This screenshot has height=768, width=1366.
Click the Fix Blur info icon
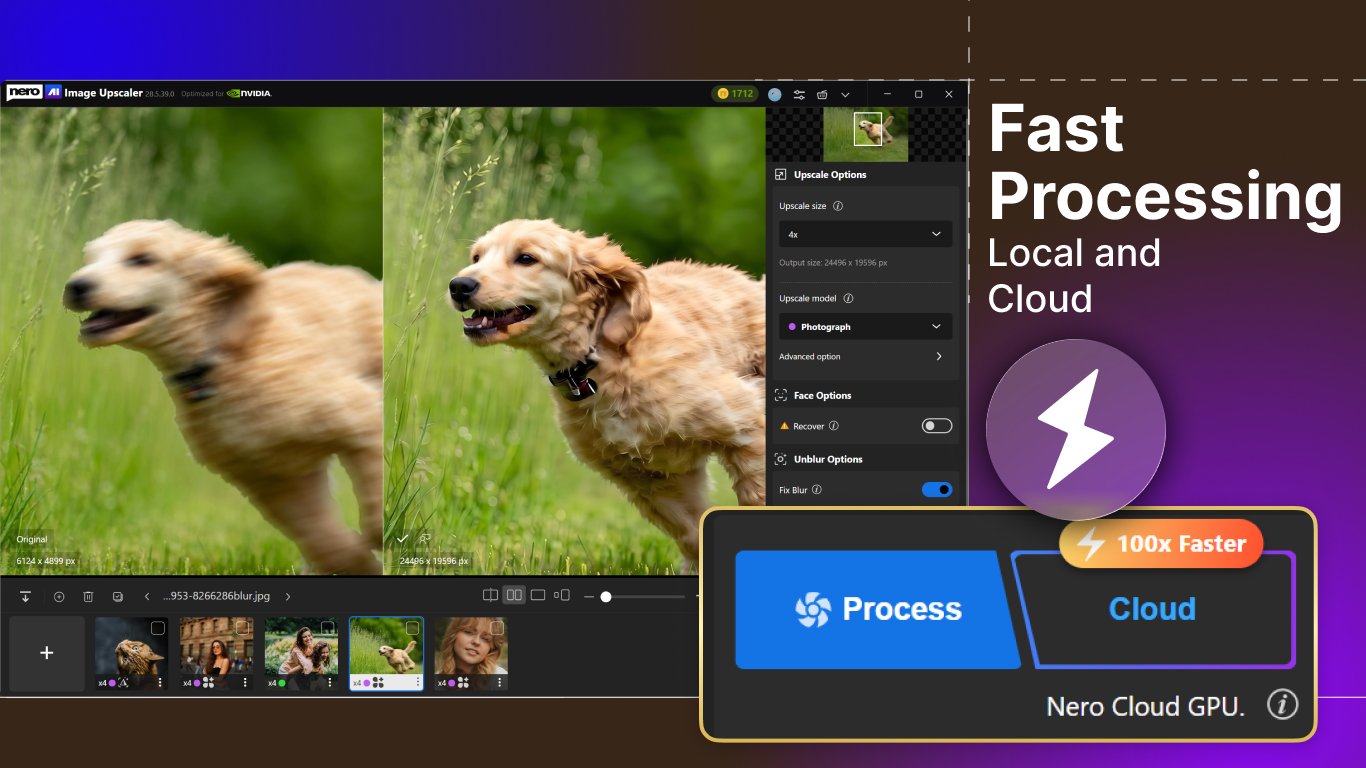coord(817,490)
